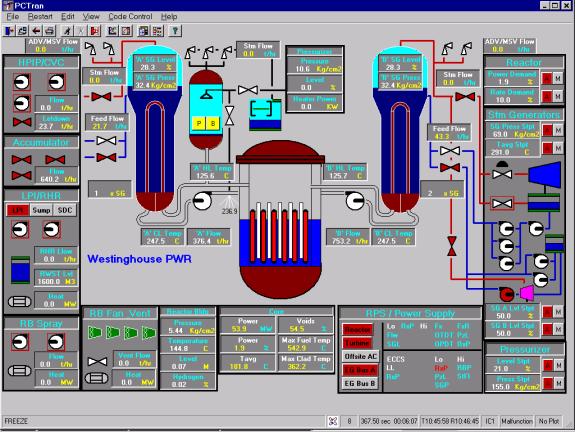The height and width of the screenshot is (432, 575).
Task: Switch Rate Demand to manual M
Action: coord(558,96)
